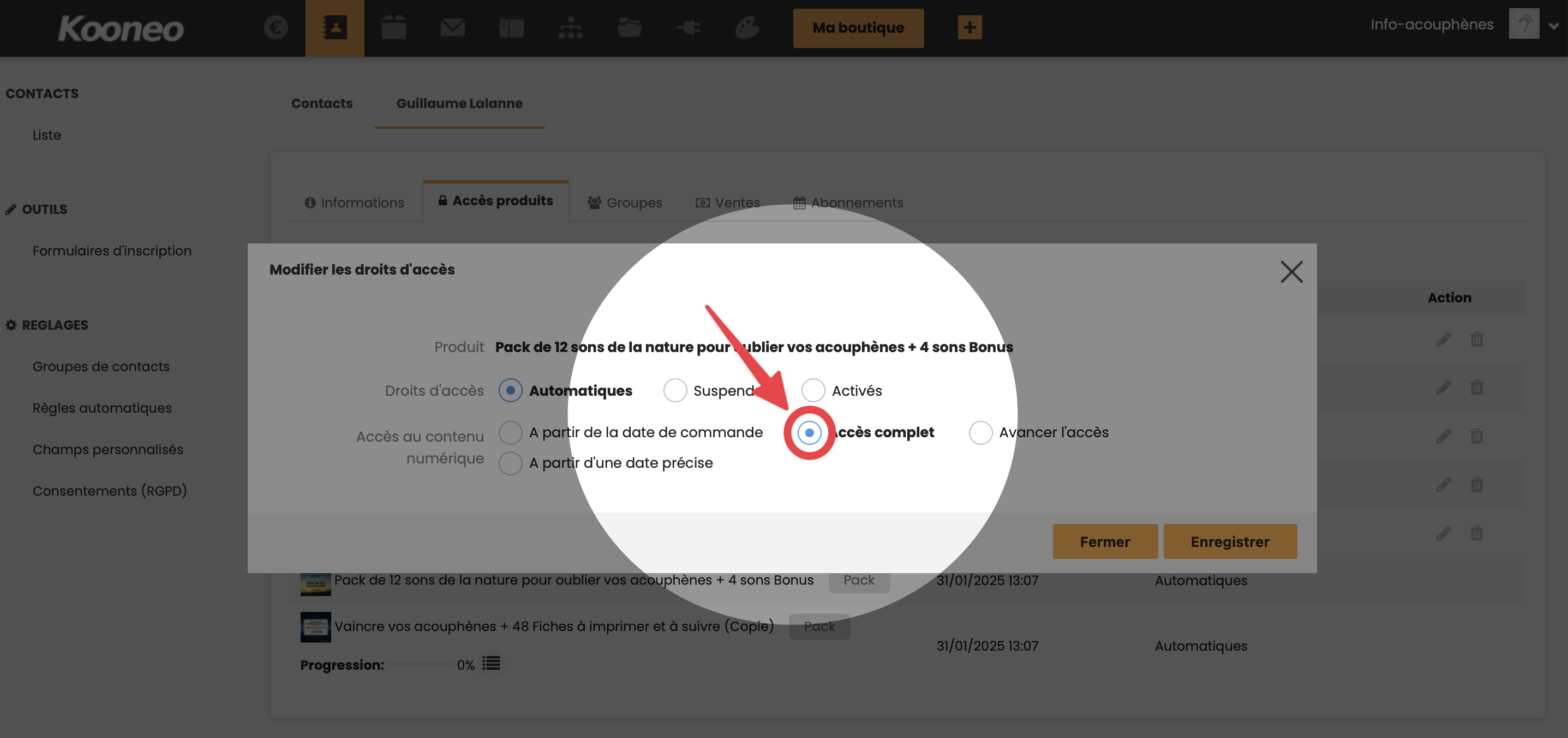The image size is (1568, 738).
Task: Switch to the Accès produits tab
Action: pyautogui.click(x=495, y=201)
